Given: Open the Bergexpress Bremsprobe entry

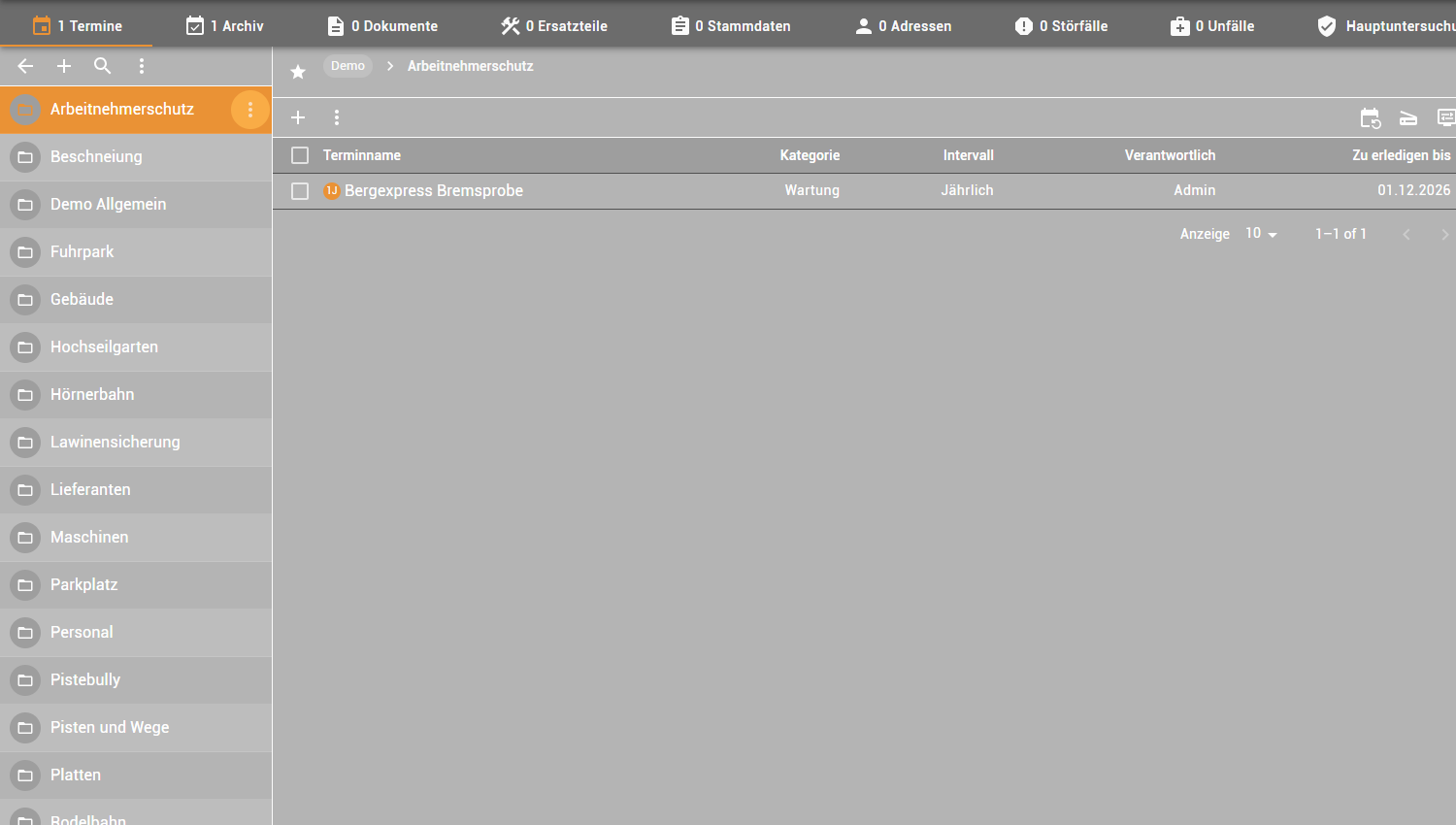Looking at the screenshot, I should (434, 191).
